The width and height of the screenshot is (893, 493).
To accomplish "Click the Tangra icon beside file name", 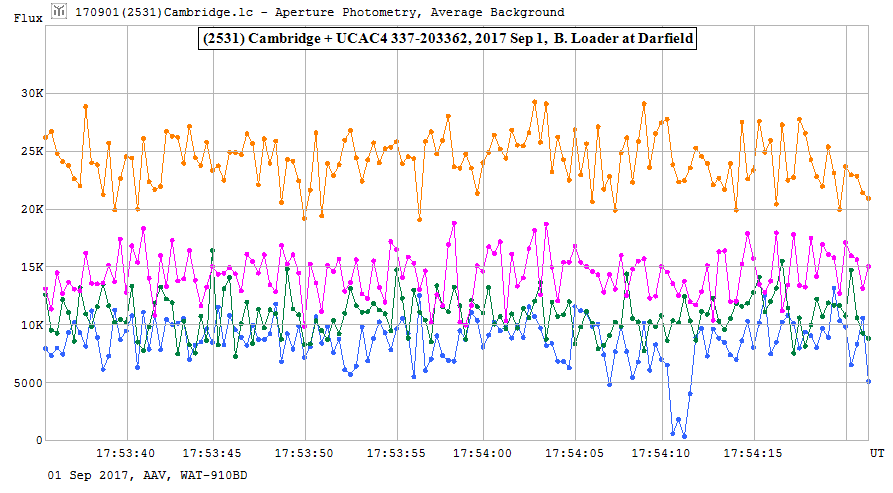I will (59, 11).
